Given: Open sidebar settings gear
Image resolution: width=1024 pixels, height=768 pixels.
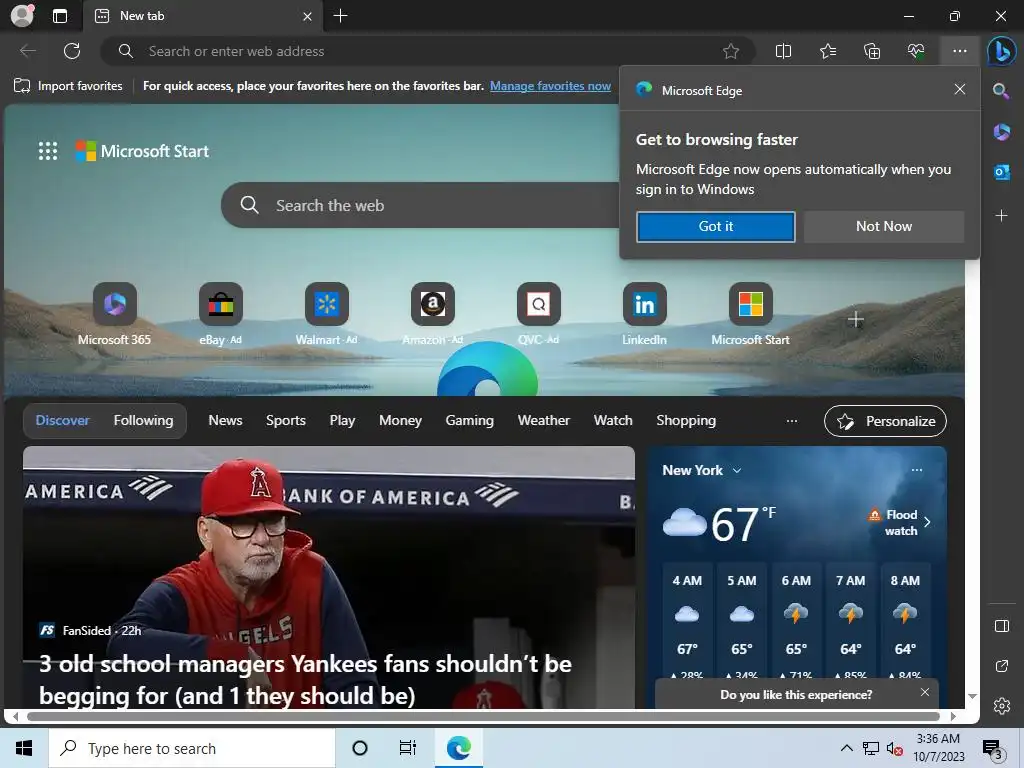Looking at the screenshot, I should pos(1001,706).
